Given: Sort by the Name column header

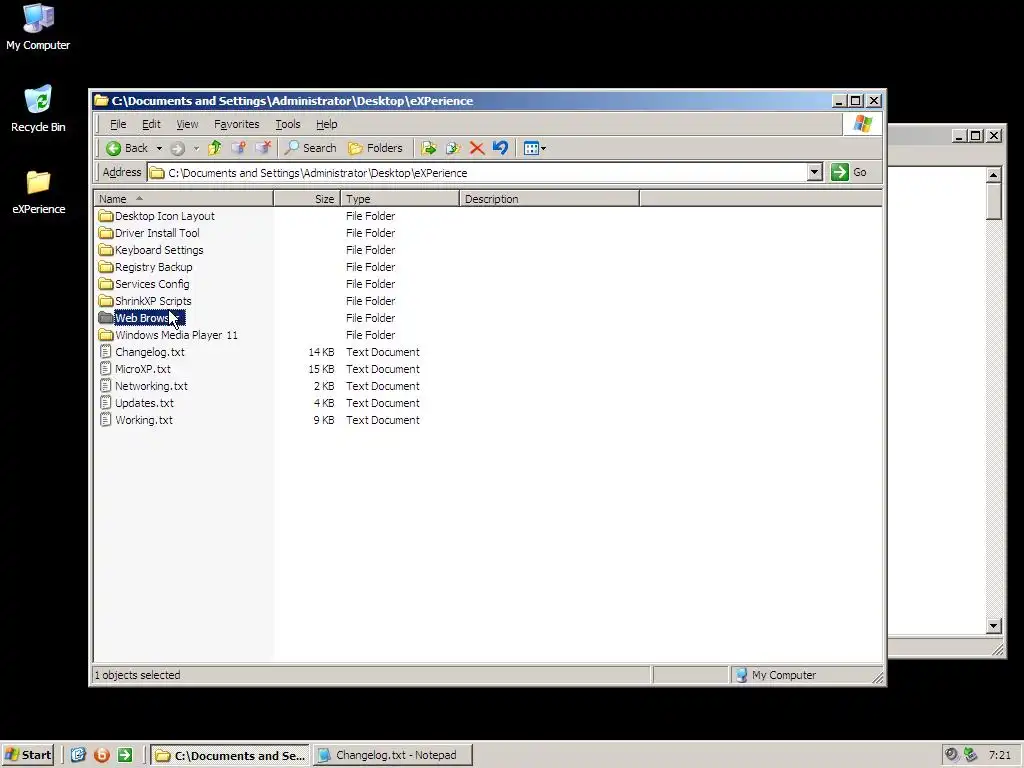Looking at the screenshot, I should [184, 199].
